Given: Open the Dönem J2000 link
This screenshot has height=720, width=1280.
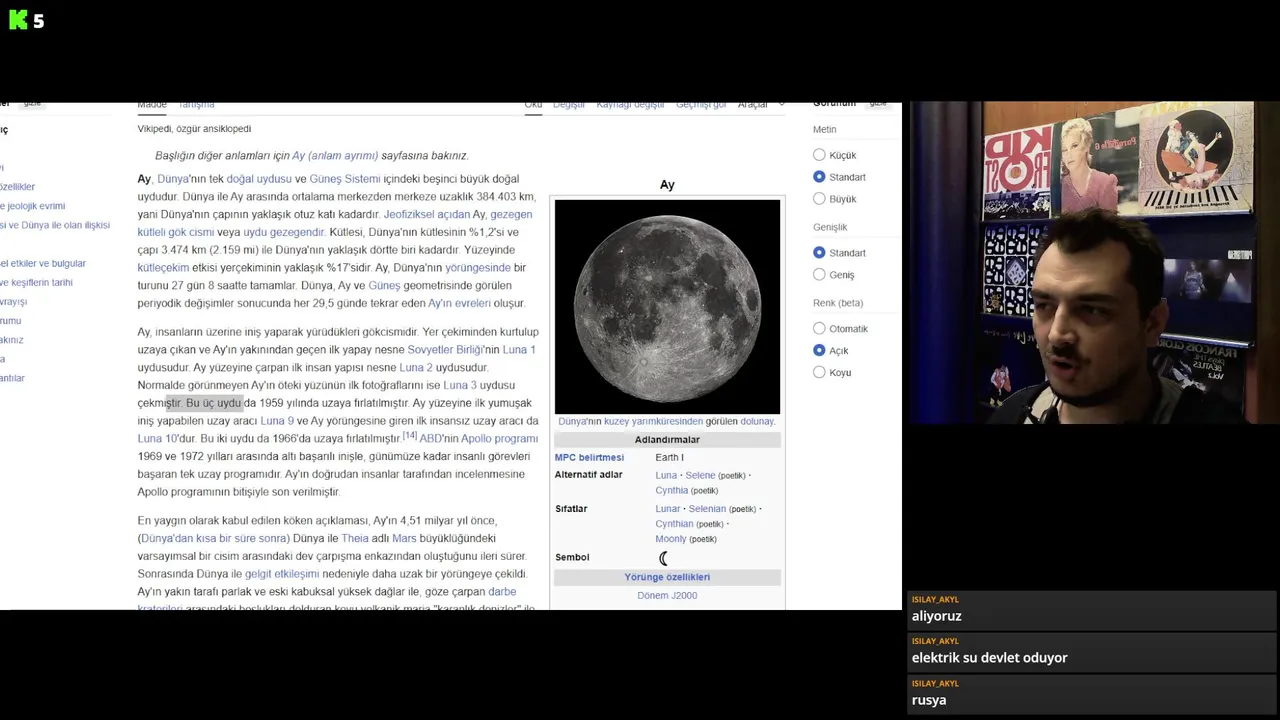Looking at the screenshot, I should pos(667,596).
